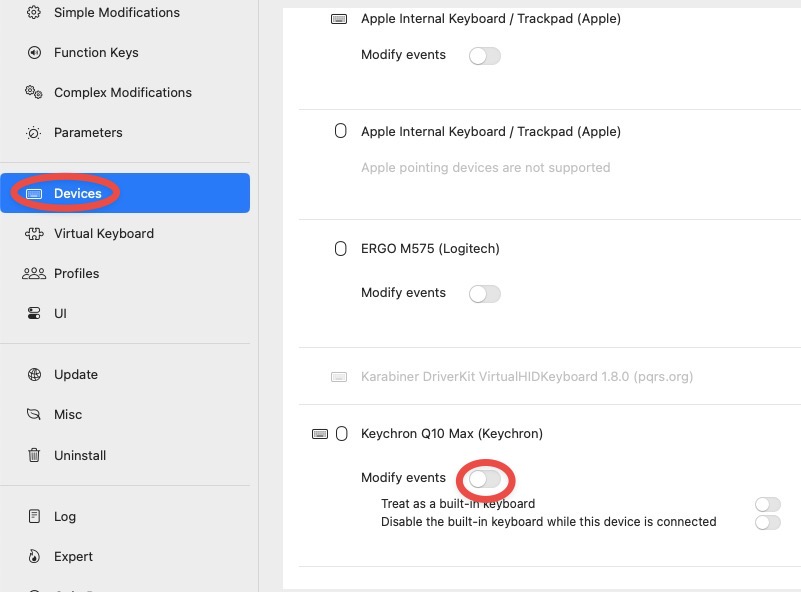Toggle Treat as a built-in keyboard
The image size is (801, 592).
(768, 505)
